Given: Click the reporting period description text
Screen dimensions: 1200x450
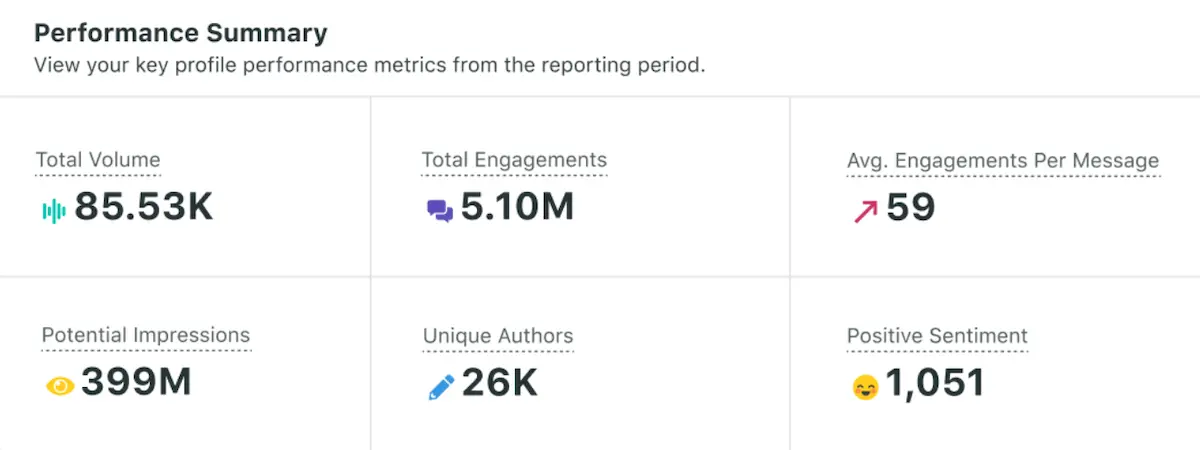Looking at the screenshot, I should [x=370, y=66].
